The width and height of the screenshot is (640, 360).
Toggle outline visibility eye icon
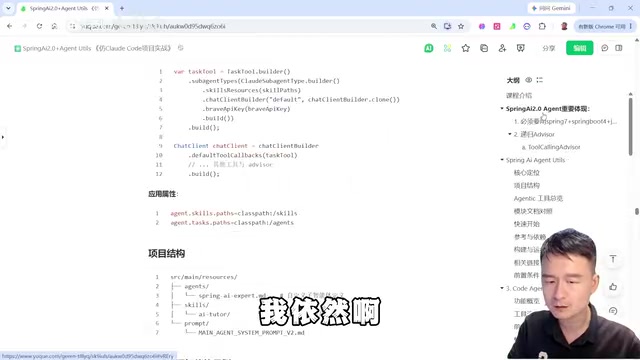pos(529,80)
